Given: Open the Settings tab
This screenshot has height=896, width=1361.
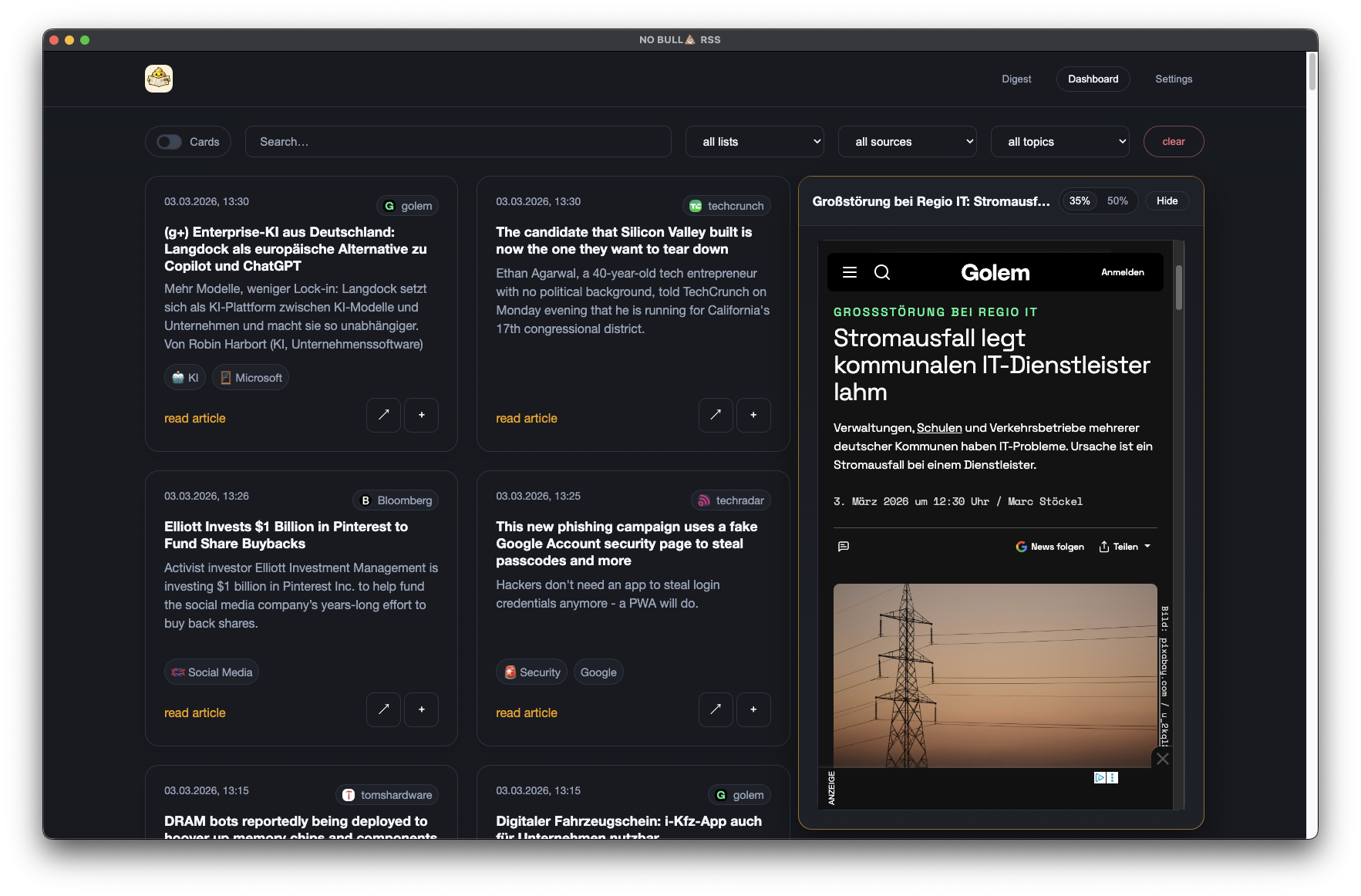Looking at the screenshot, I should 1174,79.
